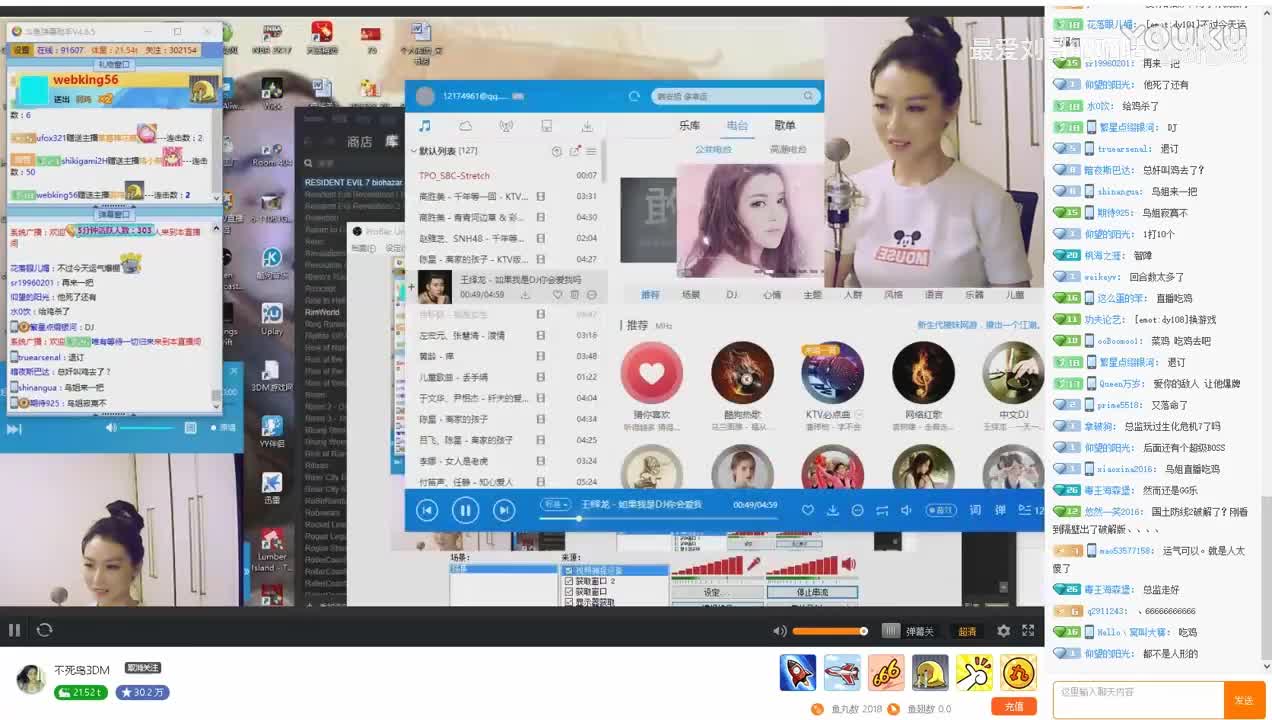
Task: Open the stream player settings gear
Action: (x=1003, y=631)
